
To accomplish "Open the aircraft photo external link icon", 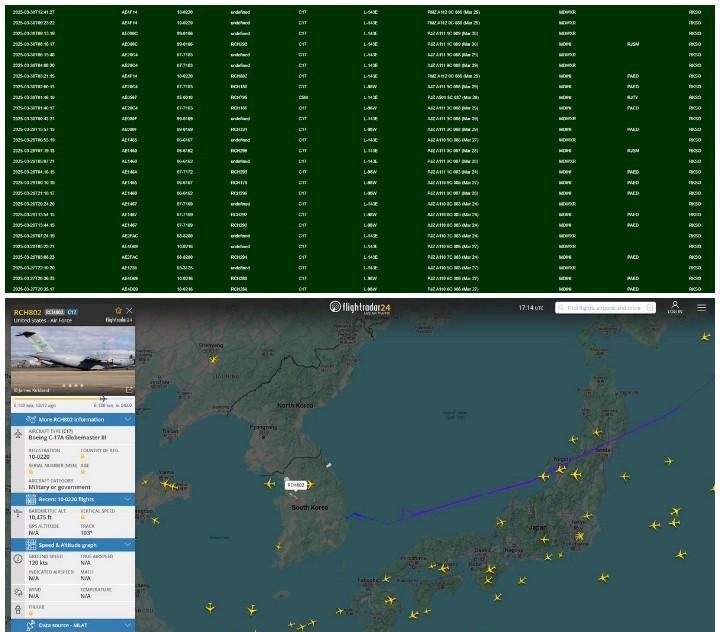I will click(x=129, y=389).
